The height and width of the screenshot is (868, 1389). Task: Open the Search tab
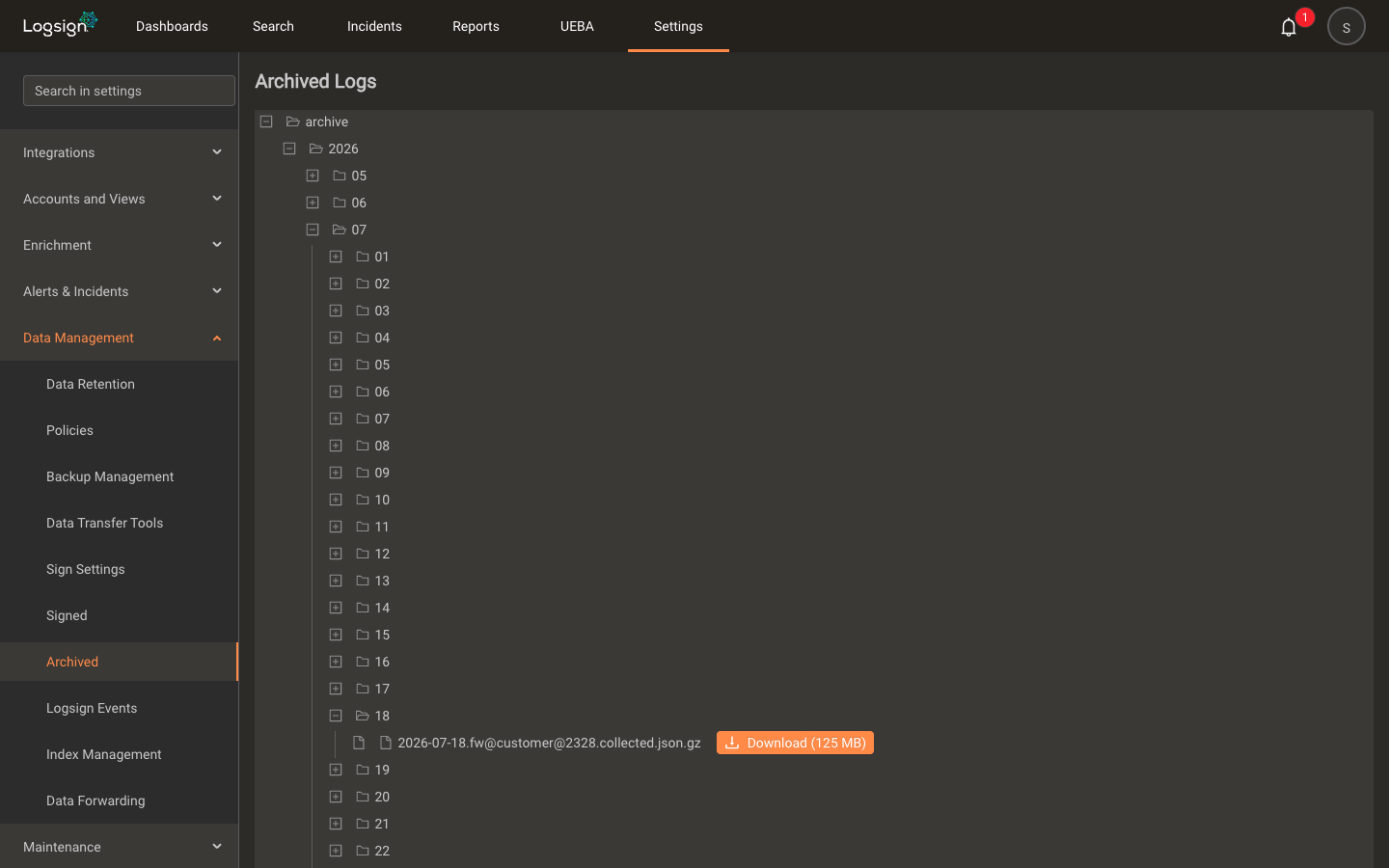click(273, 26)
